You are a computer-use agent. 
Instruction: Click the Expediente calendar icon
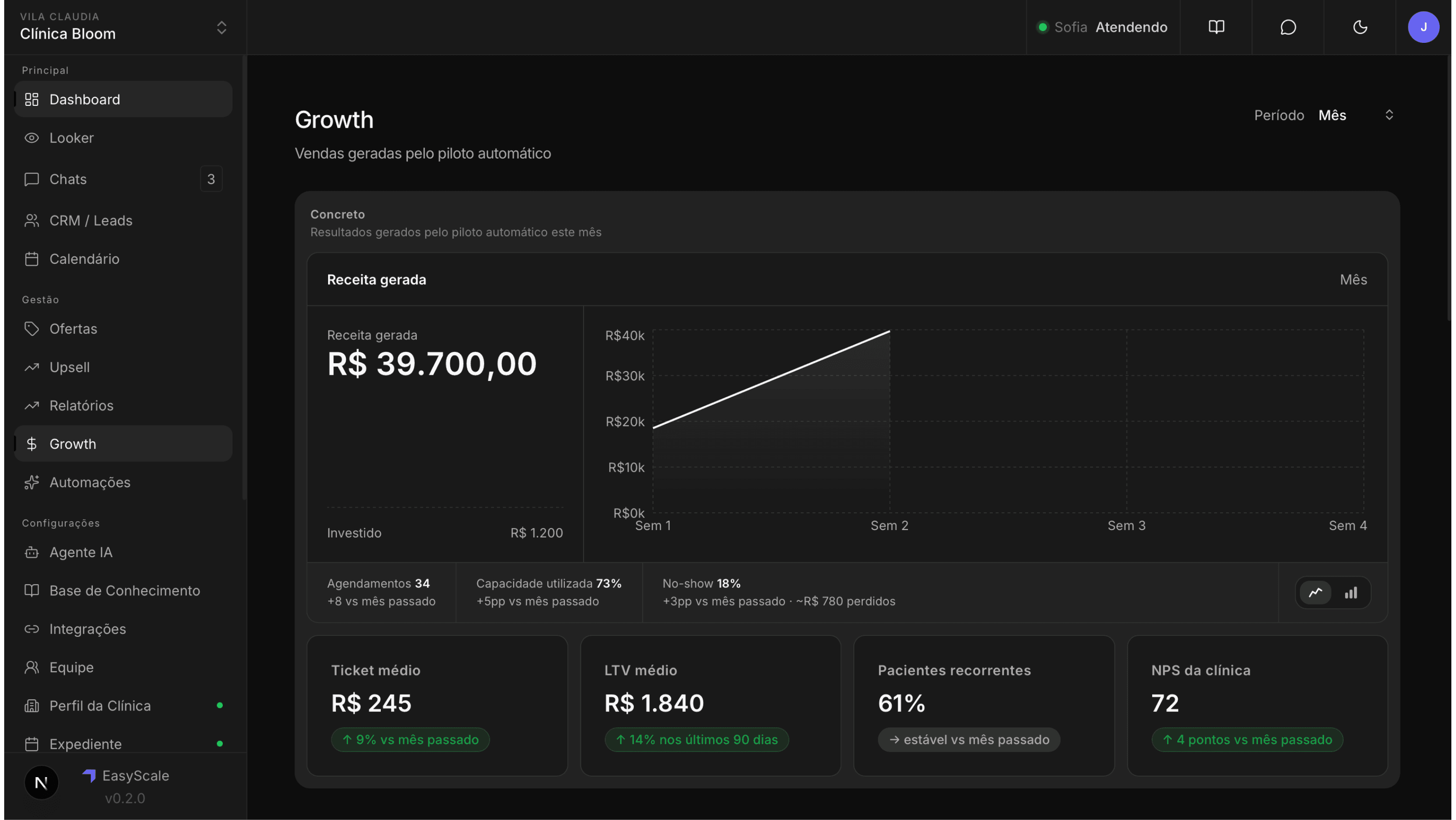(32, 744)
